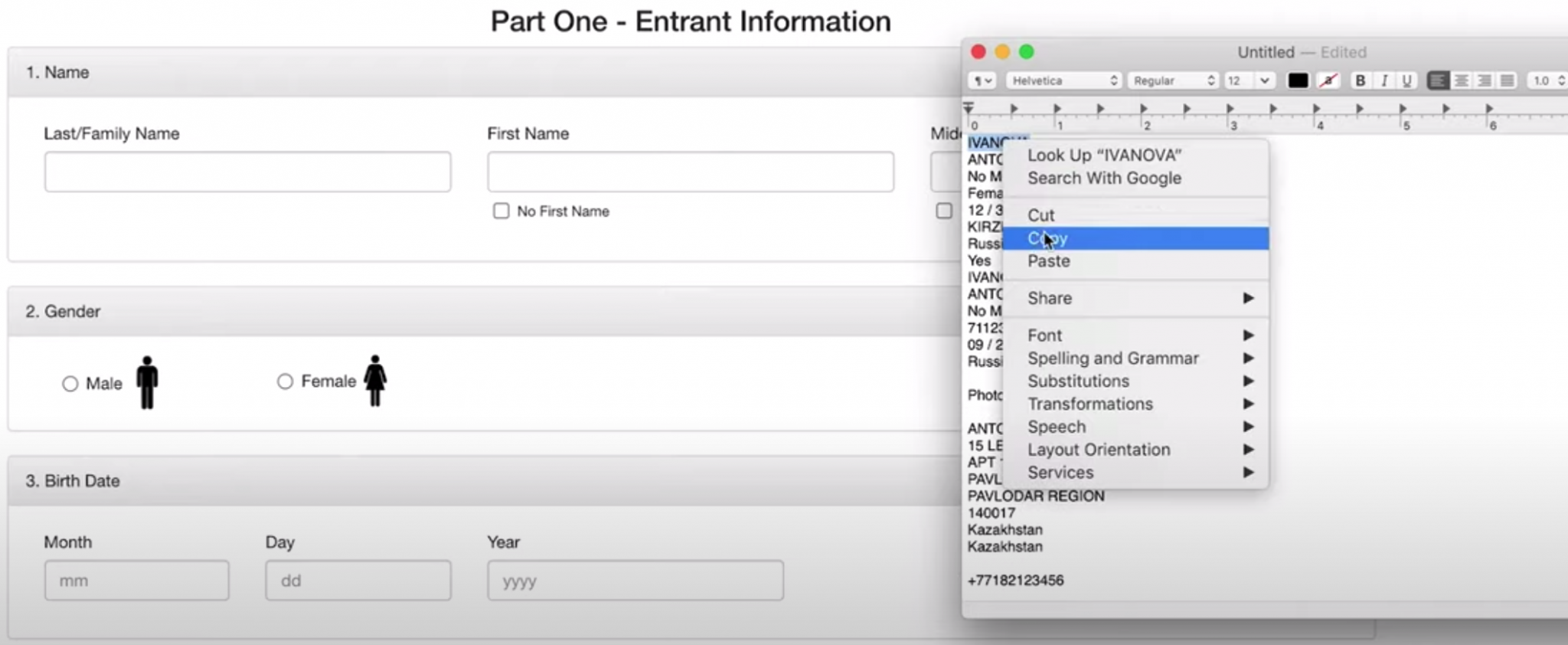Check the No First Name checkbox

coord(501,211)
